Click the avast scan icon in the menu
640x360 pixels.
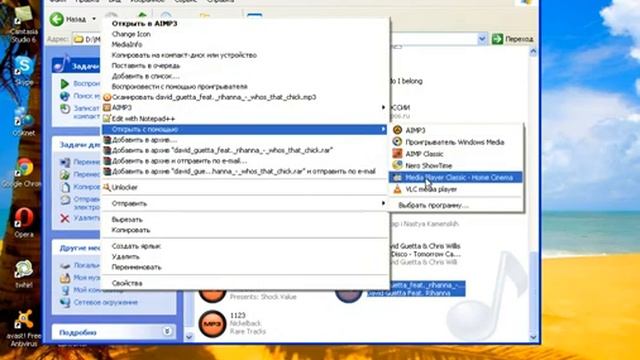pos(107,98)
